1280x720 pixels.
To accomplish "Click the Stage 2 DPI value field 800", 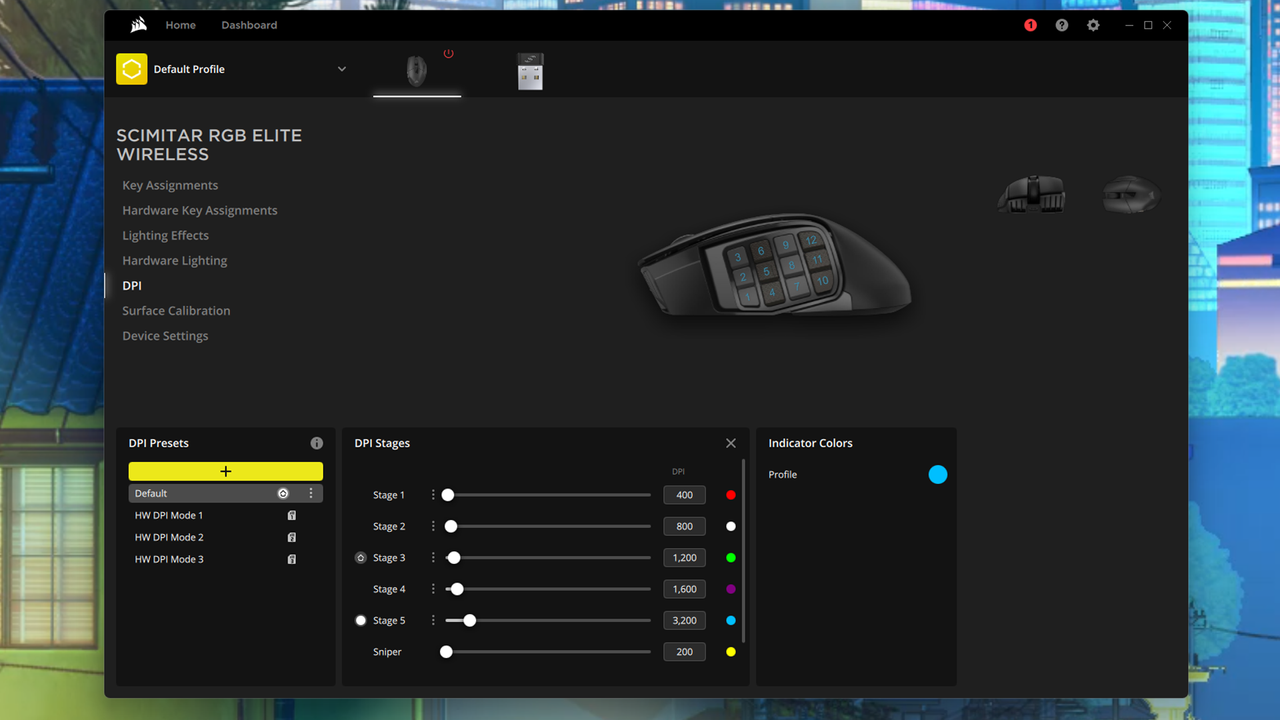I will 684,526.
